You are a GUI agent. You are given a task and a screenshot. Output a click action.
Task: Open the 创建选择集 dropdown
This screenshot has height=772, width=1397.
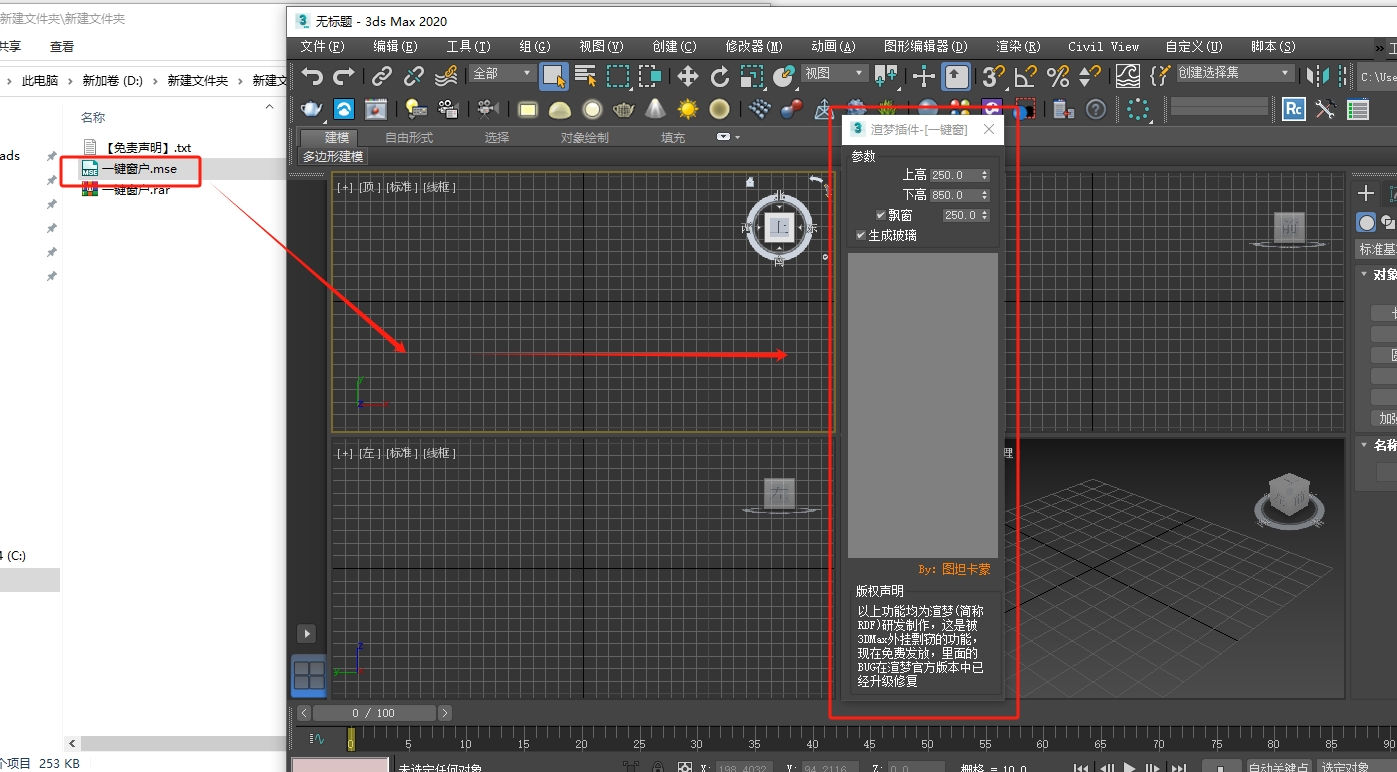click(1234, 73)
